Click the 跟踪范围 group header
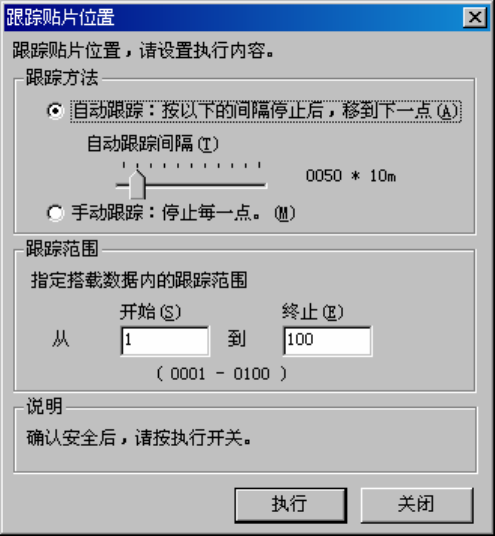The width and height of the screenshot is (495, 536). pos(62,249)
